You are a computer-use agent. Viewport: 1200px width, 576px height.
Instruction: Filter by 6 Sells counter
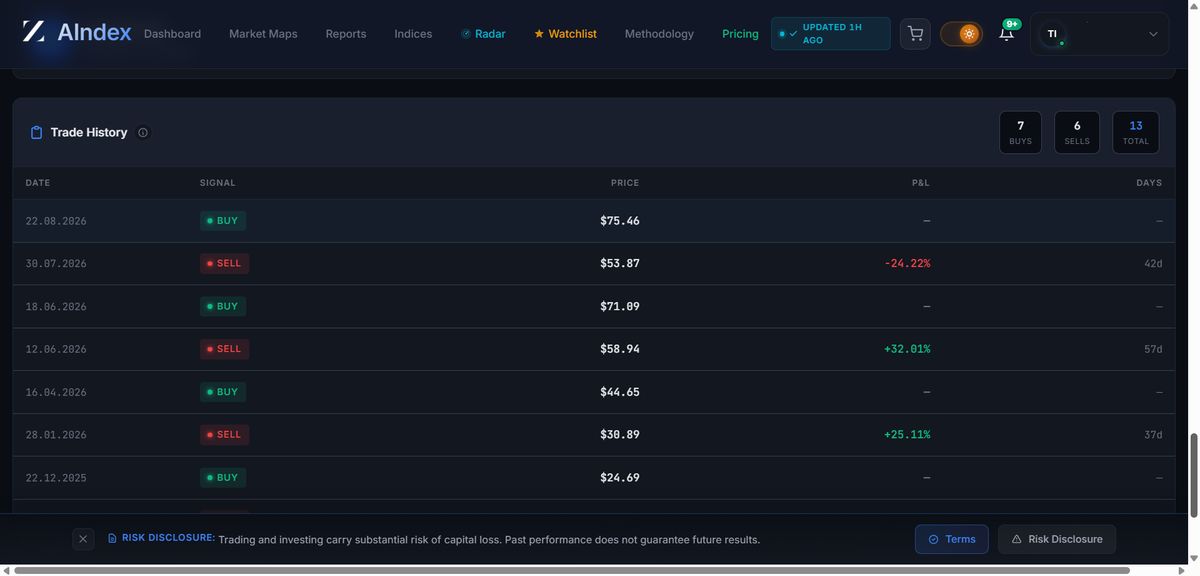(1077, 132)
